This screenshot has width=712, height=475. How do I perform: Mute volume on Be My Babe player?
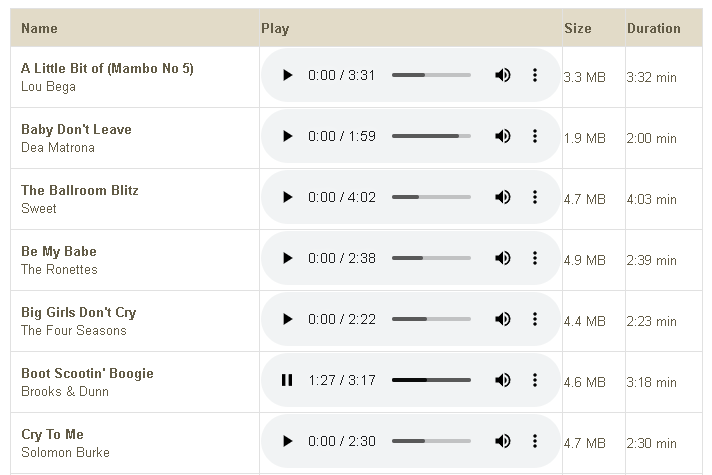coord(503,258)
